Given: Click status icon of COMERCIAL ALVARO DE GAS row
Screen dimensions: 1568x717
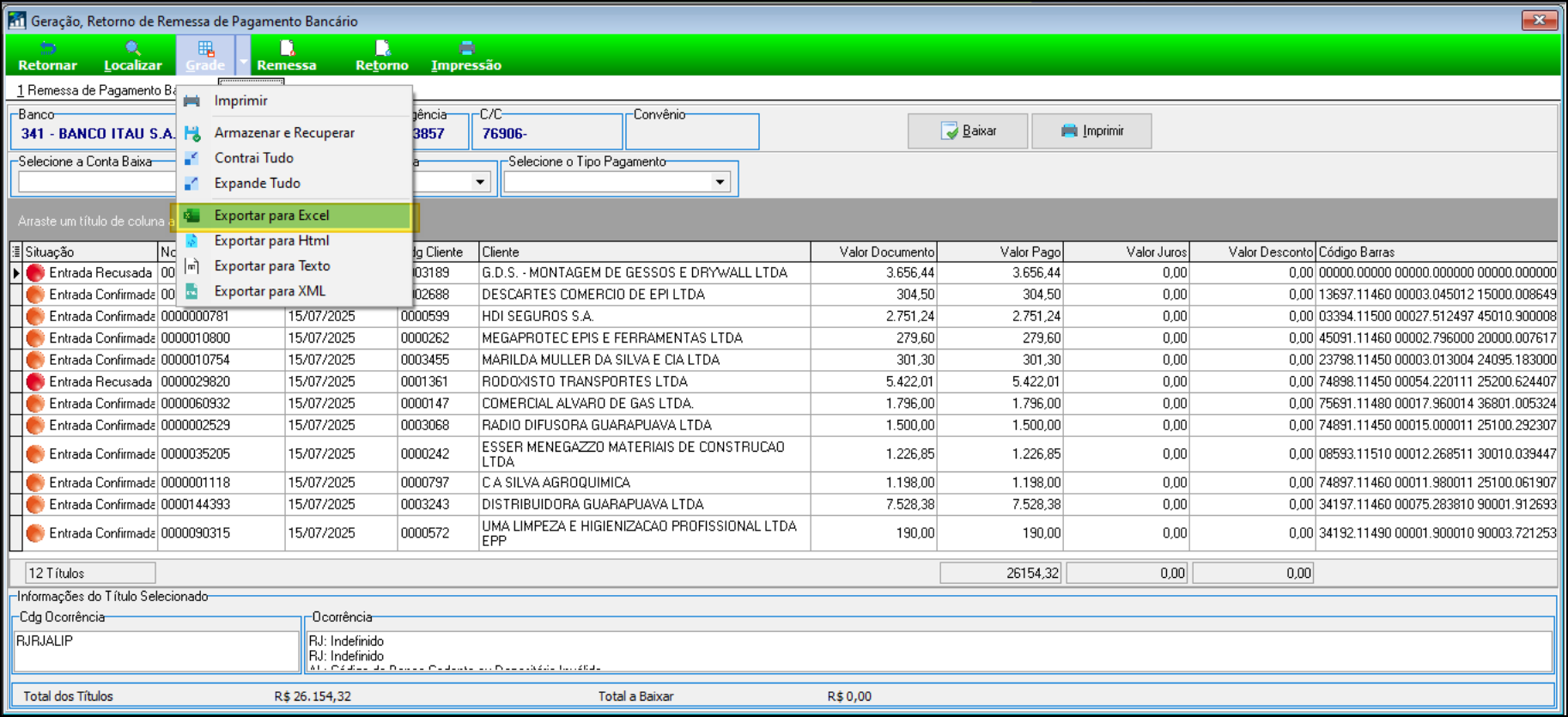Looking at the screenshot, I should click(35, 404).
